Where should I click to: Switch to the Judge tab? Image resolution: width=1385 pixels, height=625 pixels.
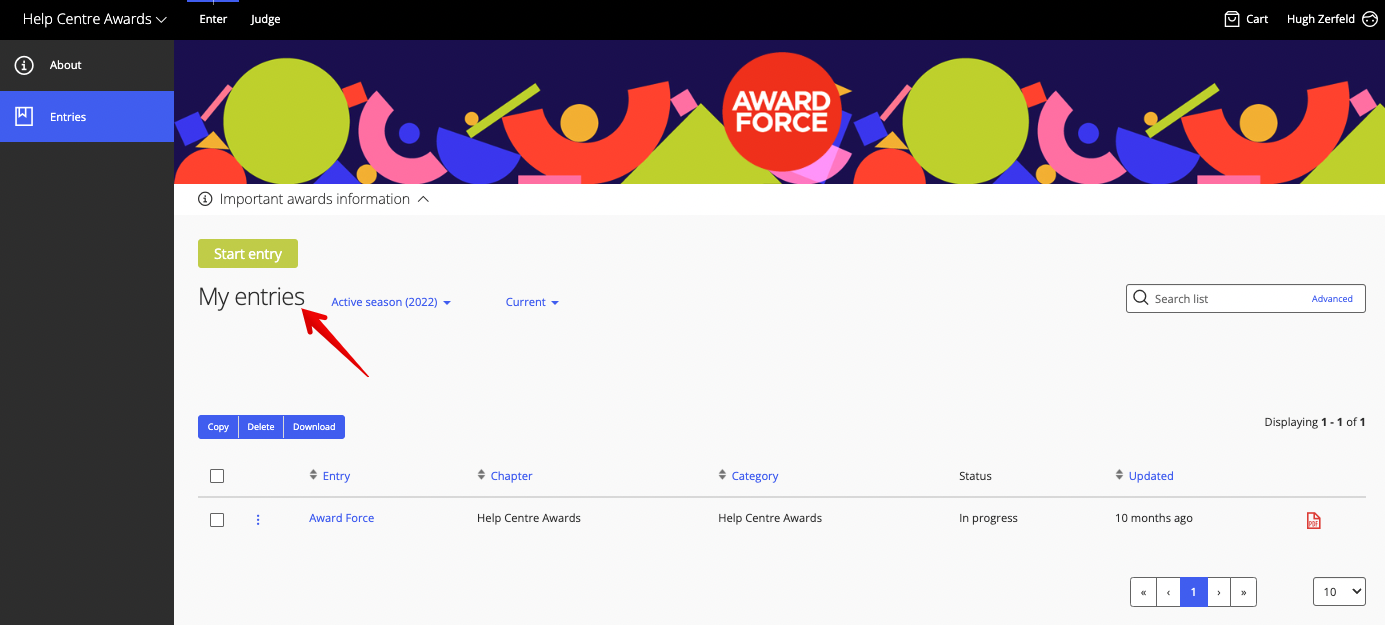point(266,19)
